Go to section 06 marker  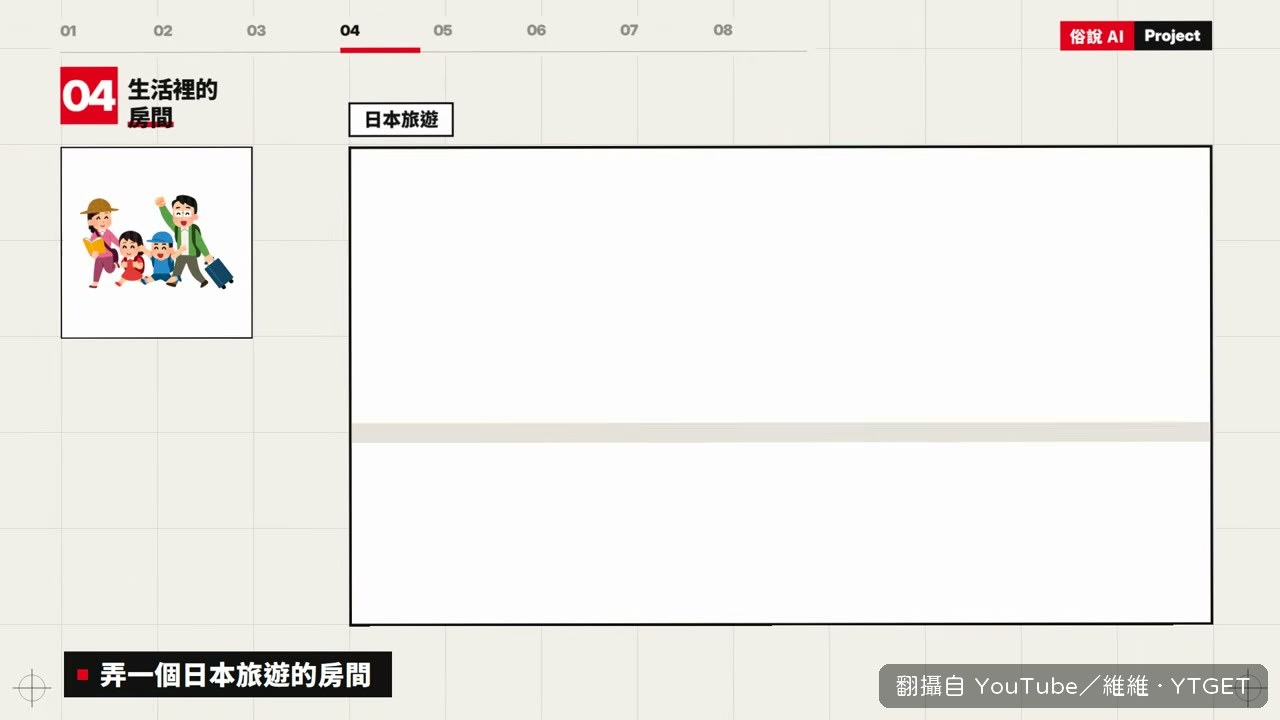(x=537, y=30)
